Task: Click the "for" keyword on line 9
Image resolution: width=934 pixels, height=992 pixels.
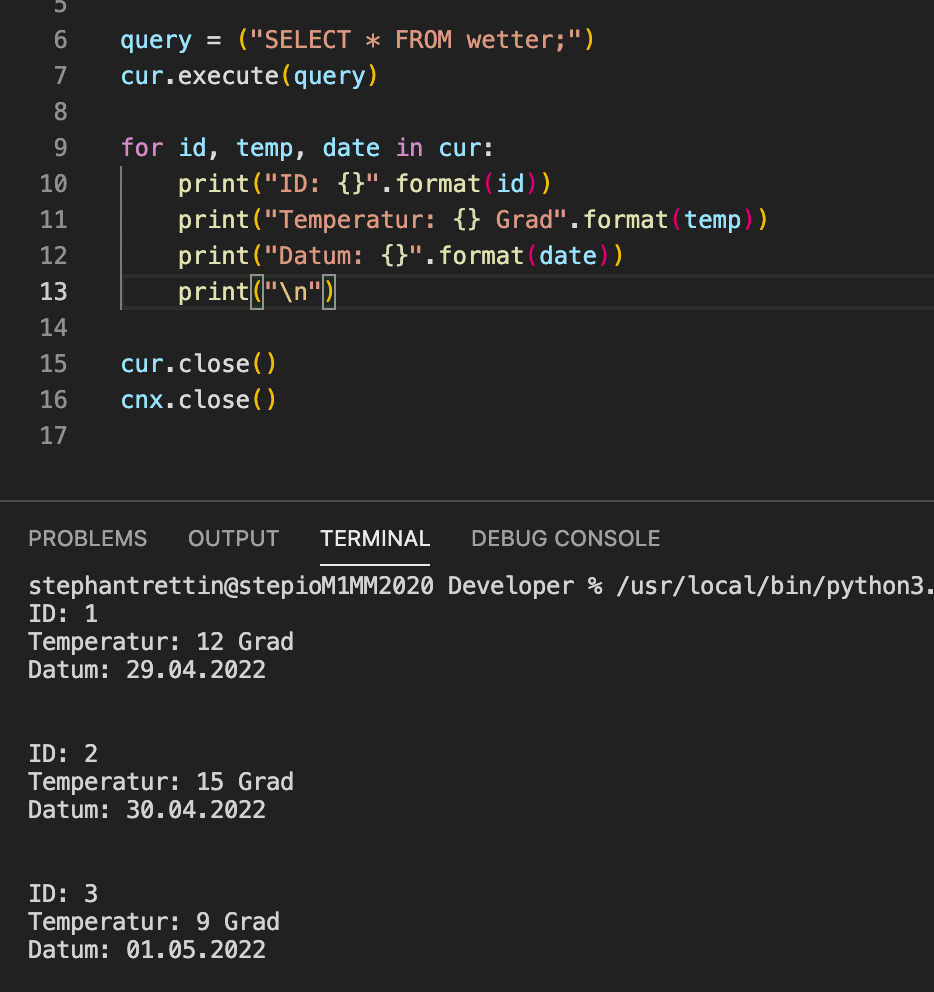Action: (x=141, y=148)
